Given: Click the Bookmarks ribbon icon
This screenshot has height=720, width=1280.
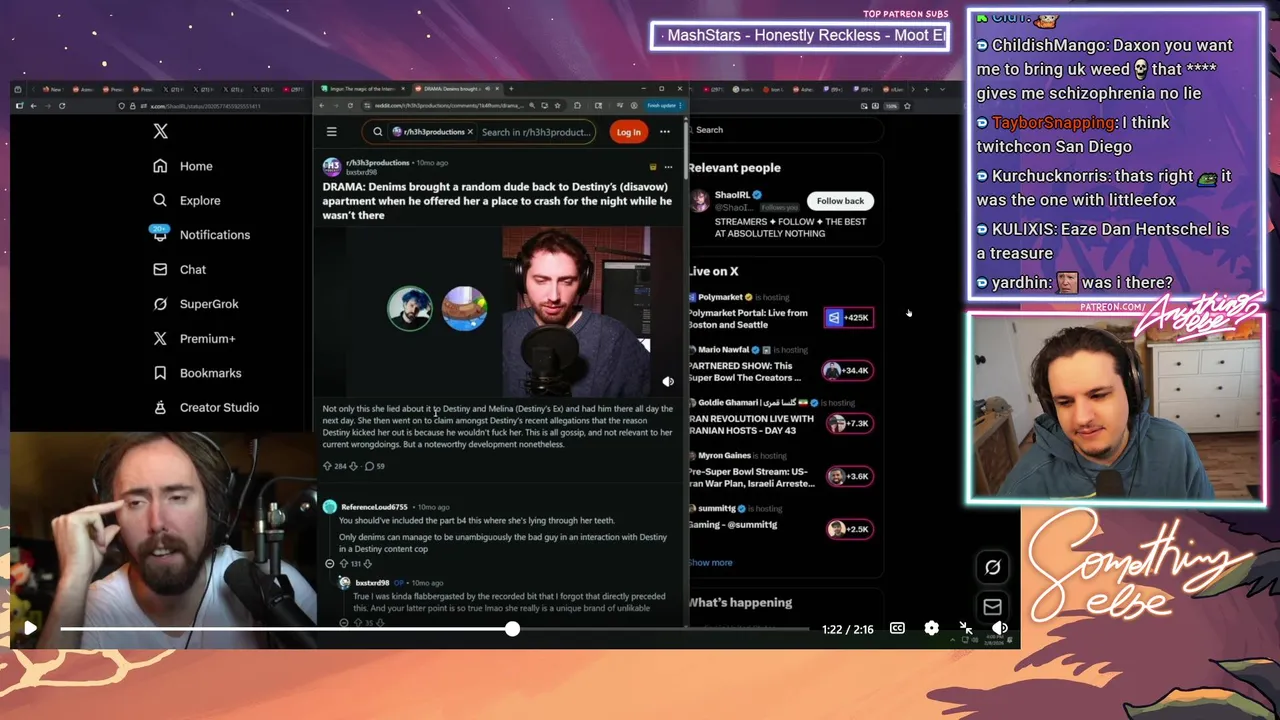Looking at the screenshot, I should click(160, 373).
